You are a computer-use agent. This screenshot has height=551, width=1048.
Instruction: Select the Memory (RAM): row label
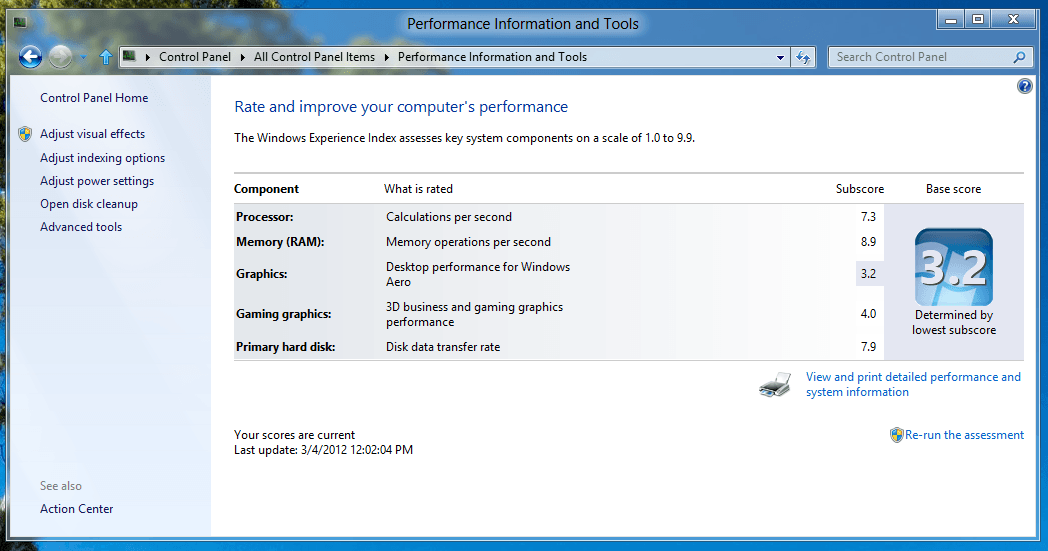[280, 242]
